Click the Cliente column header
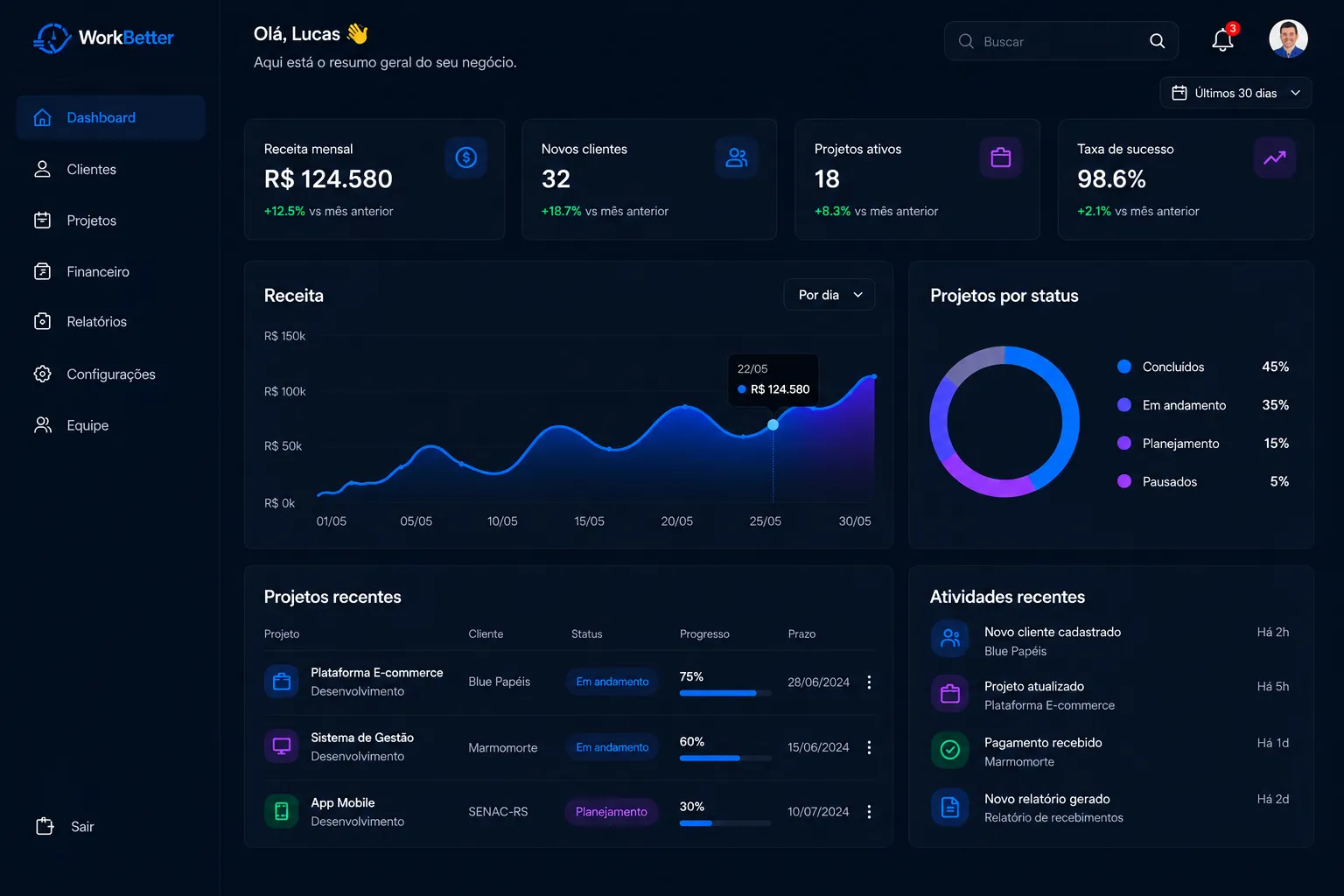 [x=486, y=633]
